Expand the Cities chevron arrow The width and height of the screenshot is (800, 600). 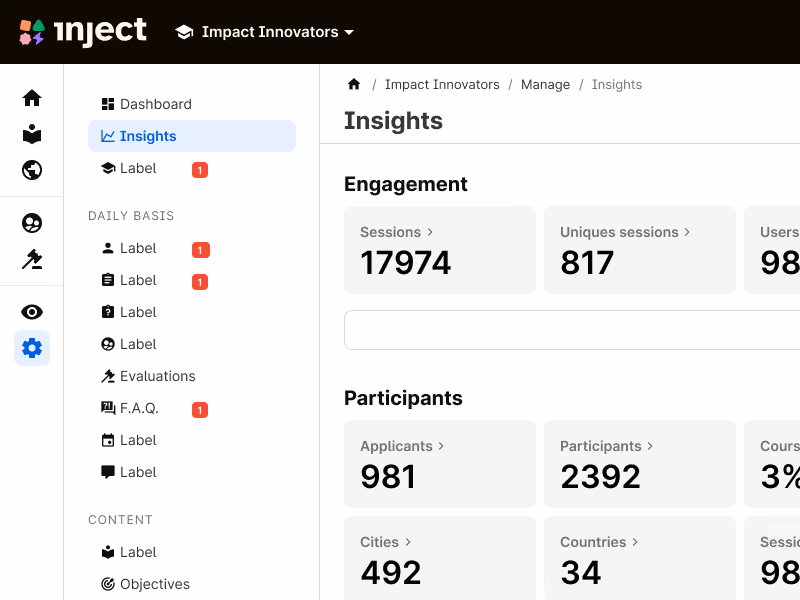[408, 542]
